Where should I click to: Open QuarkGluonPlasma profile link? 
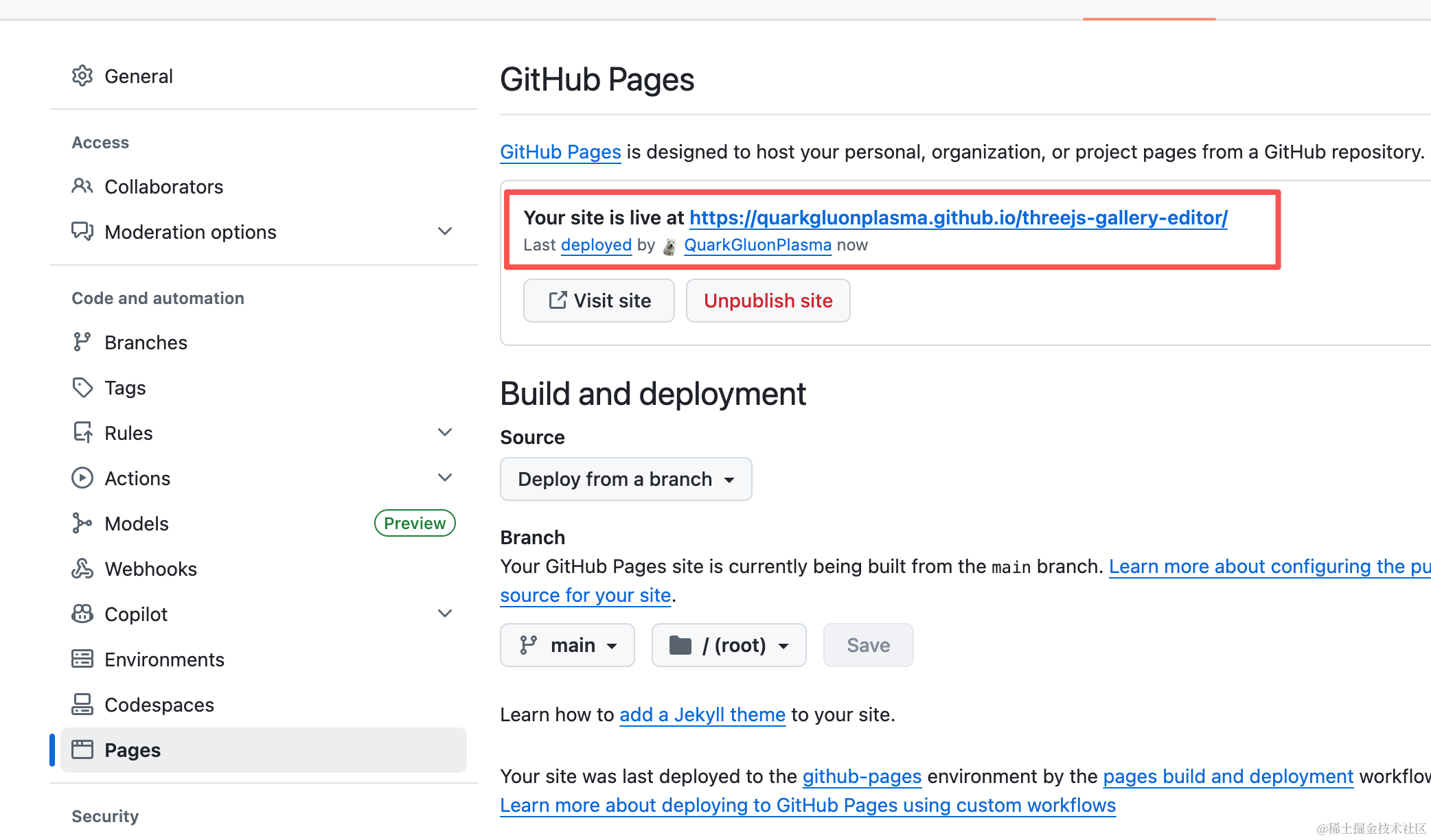click(x=757, y=245)
